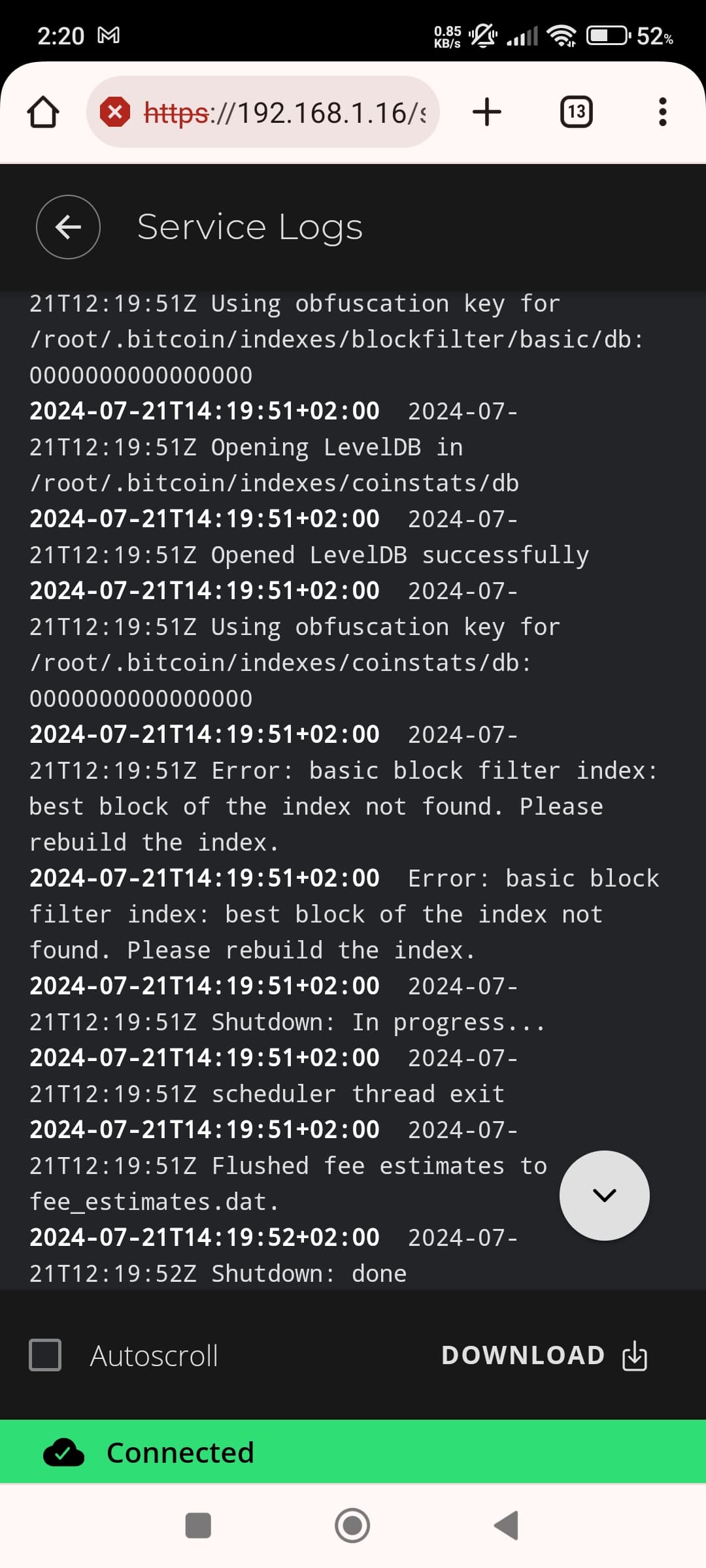The width and height of the screenshot is (706, 1568).
Task: Open the tab switcher showing 13 tabs
Action: click(576, 111)
